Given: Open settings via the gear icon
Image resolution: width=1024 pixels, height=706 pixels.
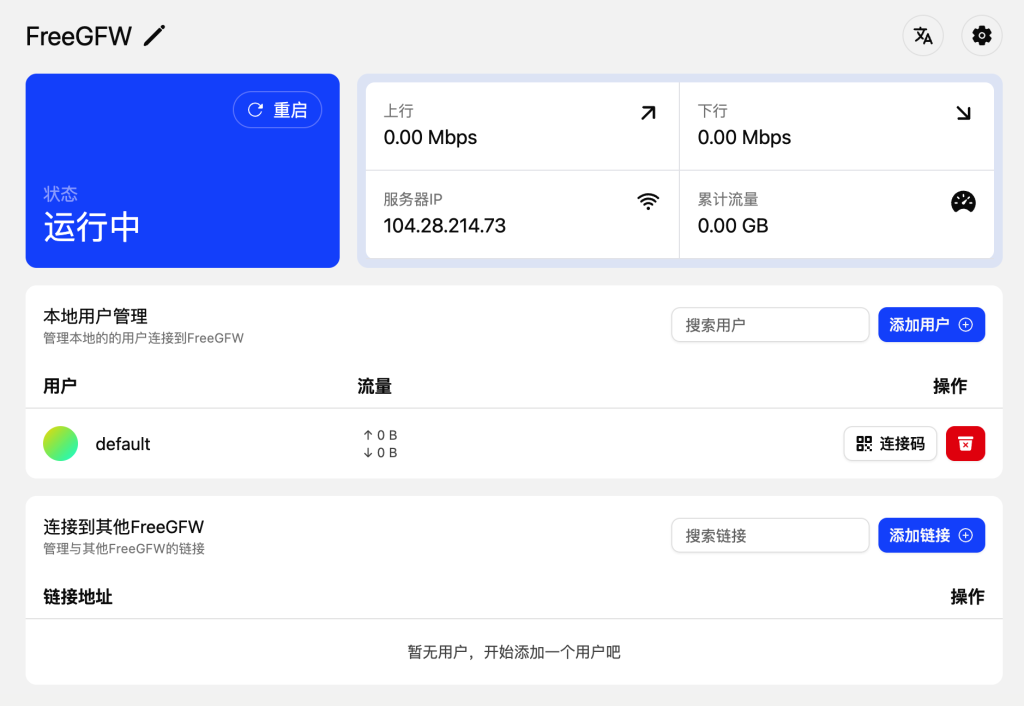Looking at the screenshot, I should [x=982, y=36].
